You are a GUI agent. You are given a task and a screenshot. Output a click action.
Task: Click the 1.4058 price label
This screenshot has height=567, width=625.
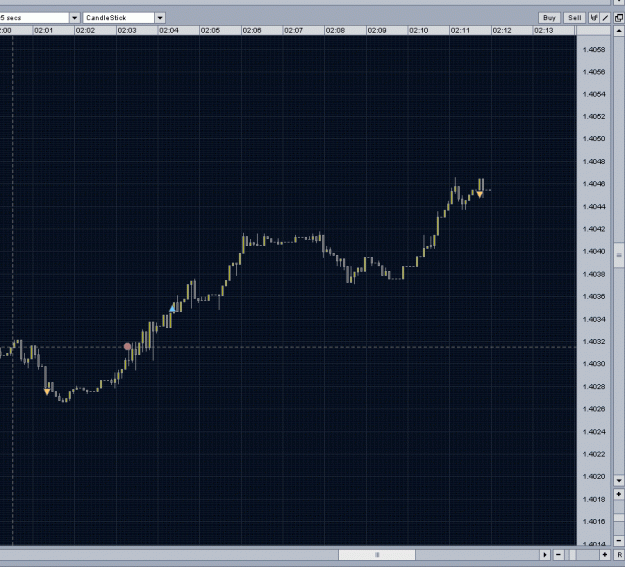[x=594, y=49]
